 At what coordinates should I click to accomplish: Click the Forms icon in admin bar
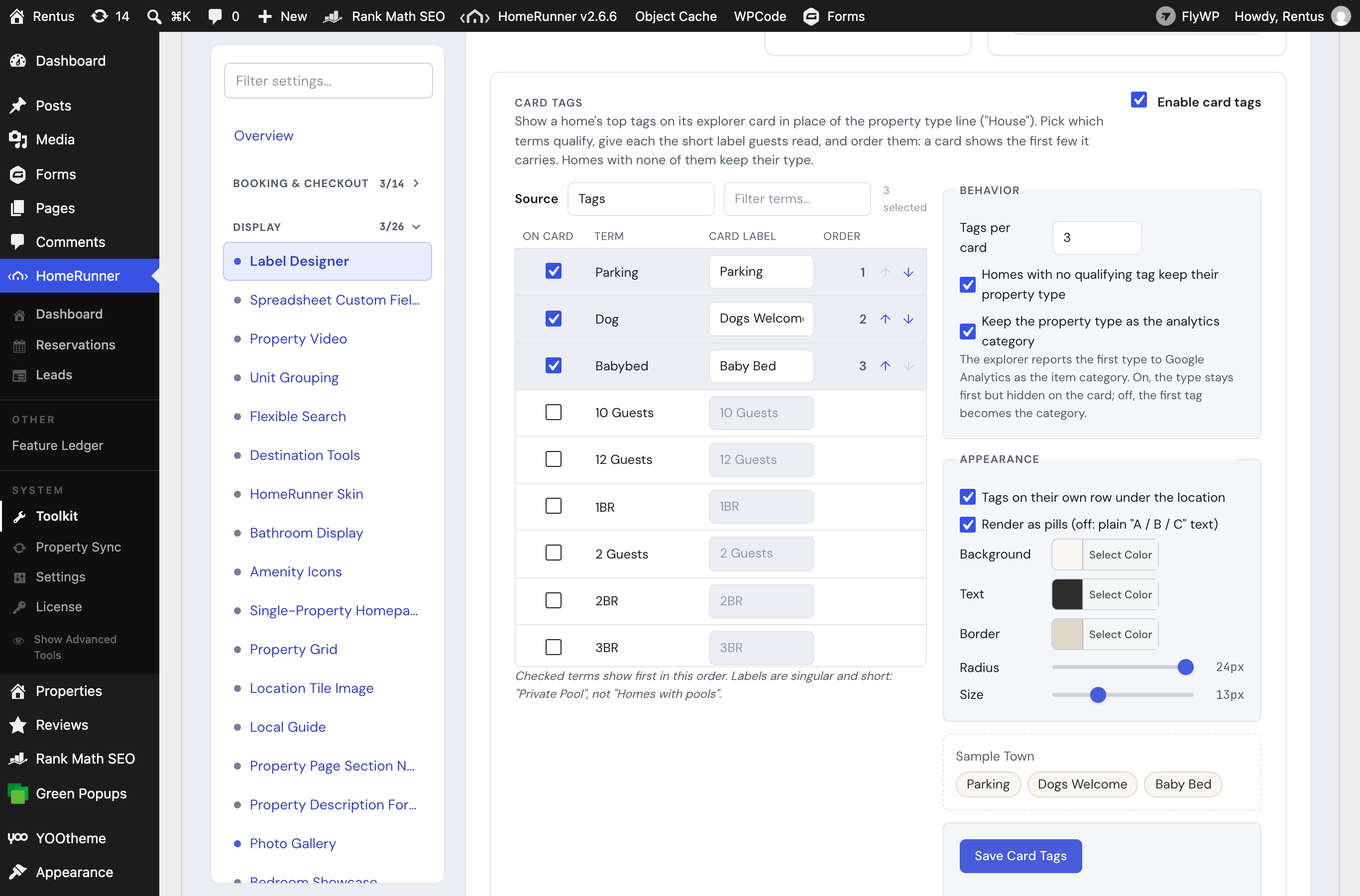(x=811, y=16)
